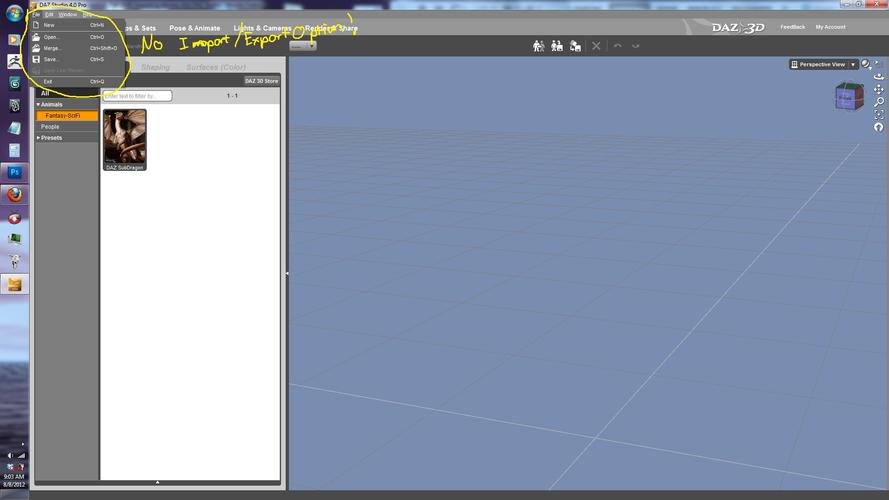889x500 pixels.
Task: Open the My Account link
Action: pos(831,27)
